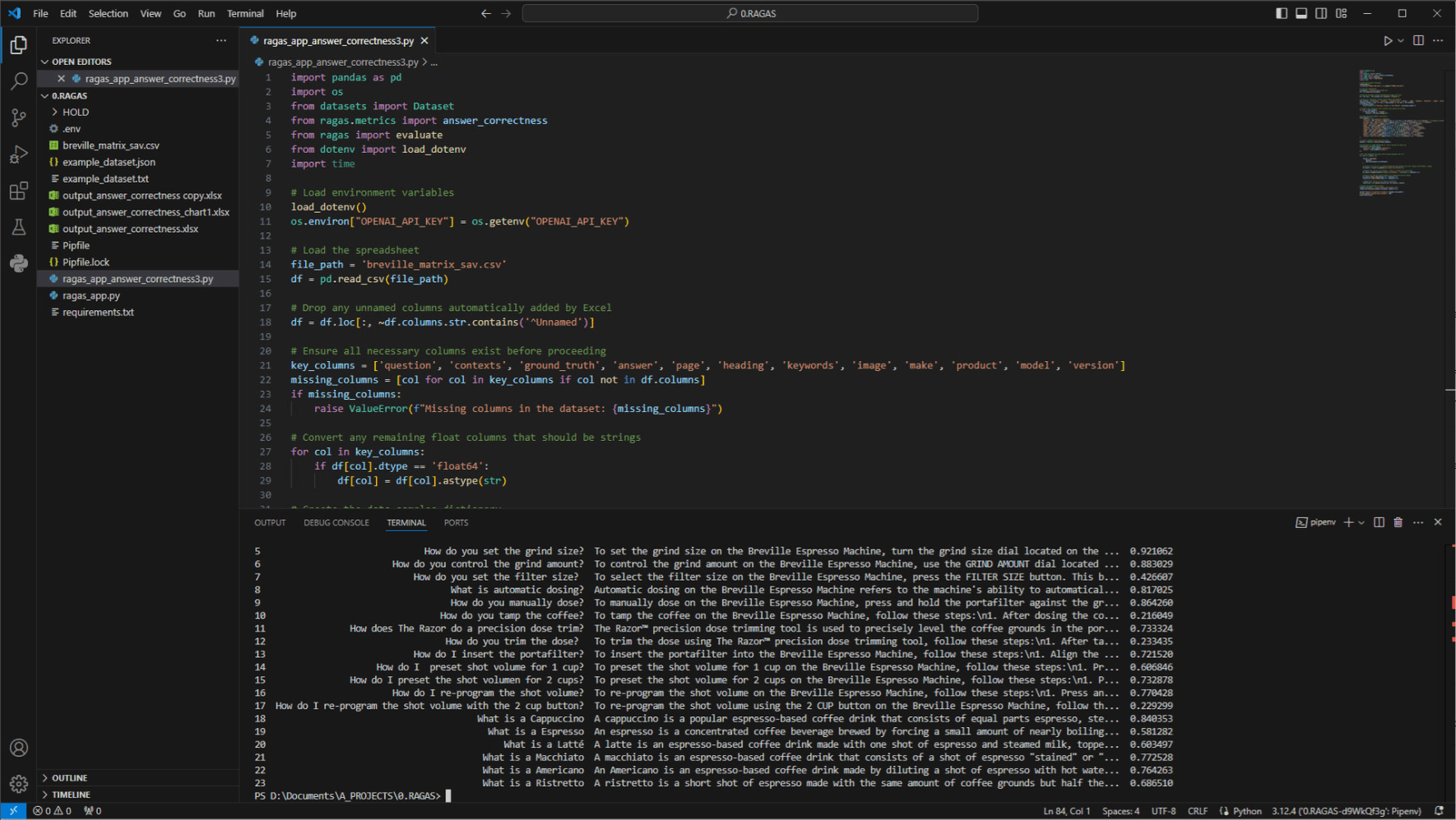Change UTF-8 file encoding
Image resolution: width=1456 pixels, height=820 pixels.
click(x=1163, y=811)
